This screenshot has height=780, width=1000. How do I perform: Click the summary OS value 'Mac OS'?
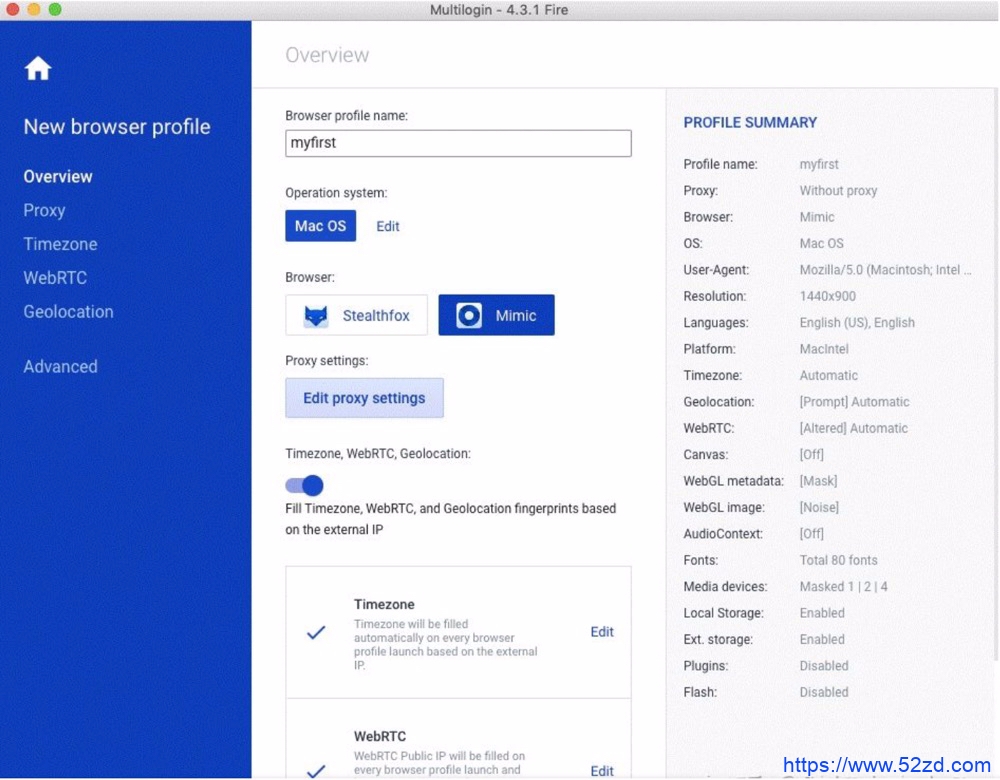(821, 244)
